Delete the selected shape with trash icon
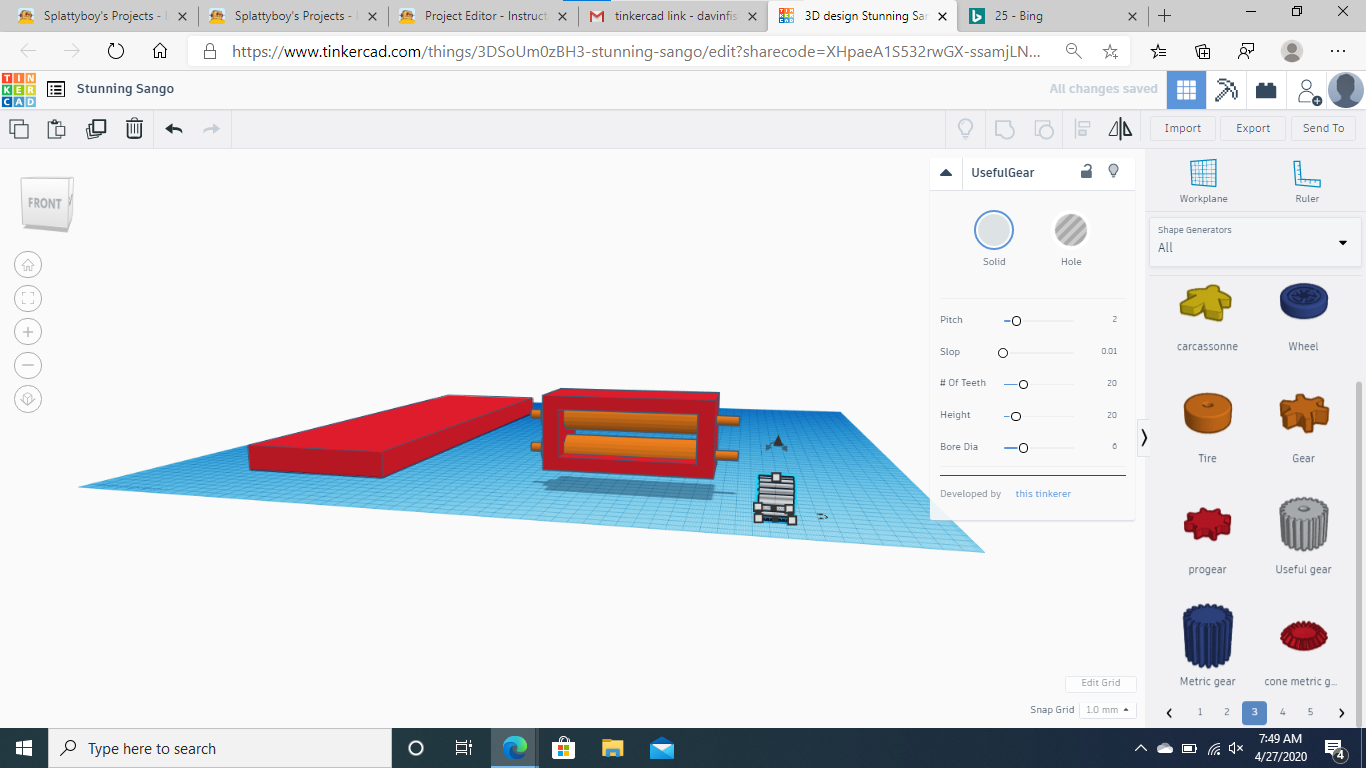This screenshot has height=768, width=1366. pyautogui.click(x=134, y=128)
